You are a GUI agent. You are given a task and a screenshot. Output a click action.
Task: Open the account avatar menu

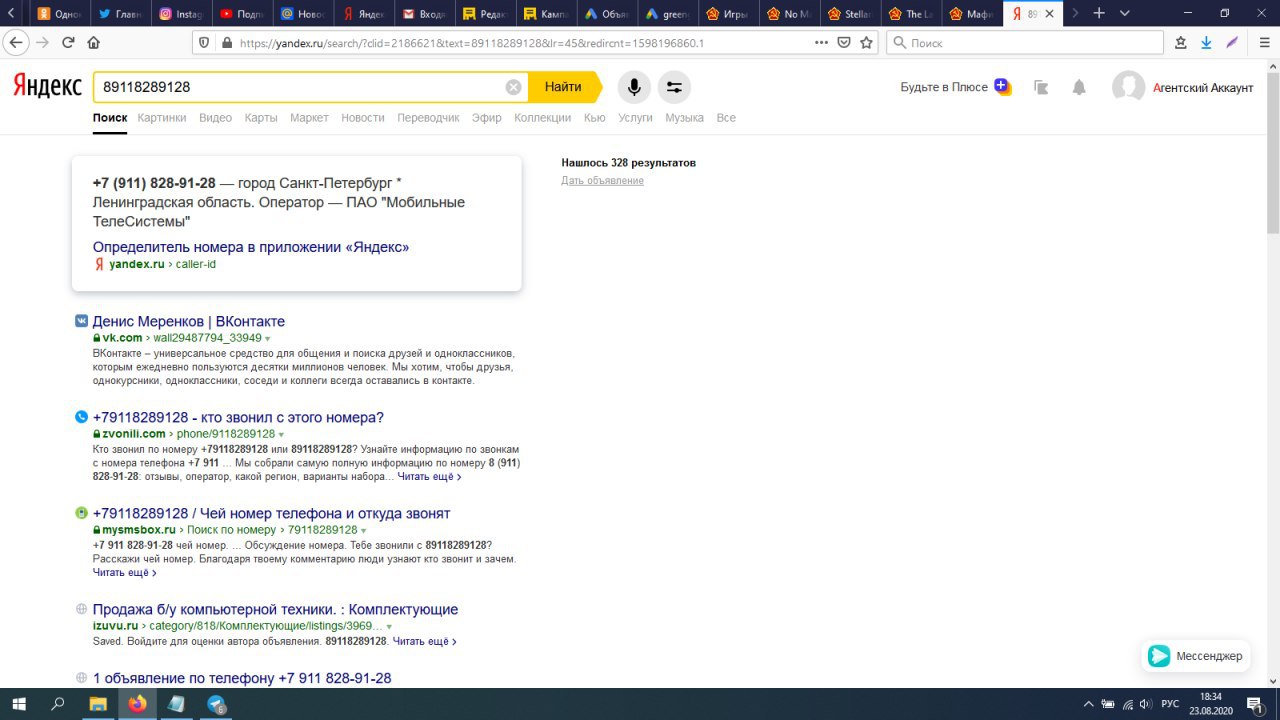1129,87
